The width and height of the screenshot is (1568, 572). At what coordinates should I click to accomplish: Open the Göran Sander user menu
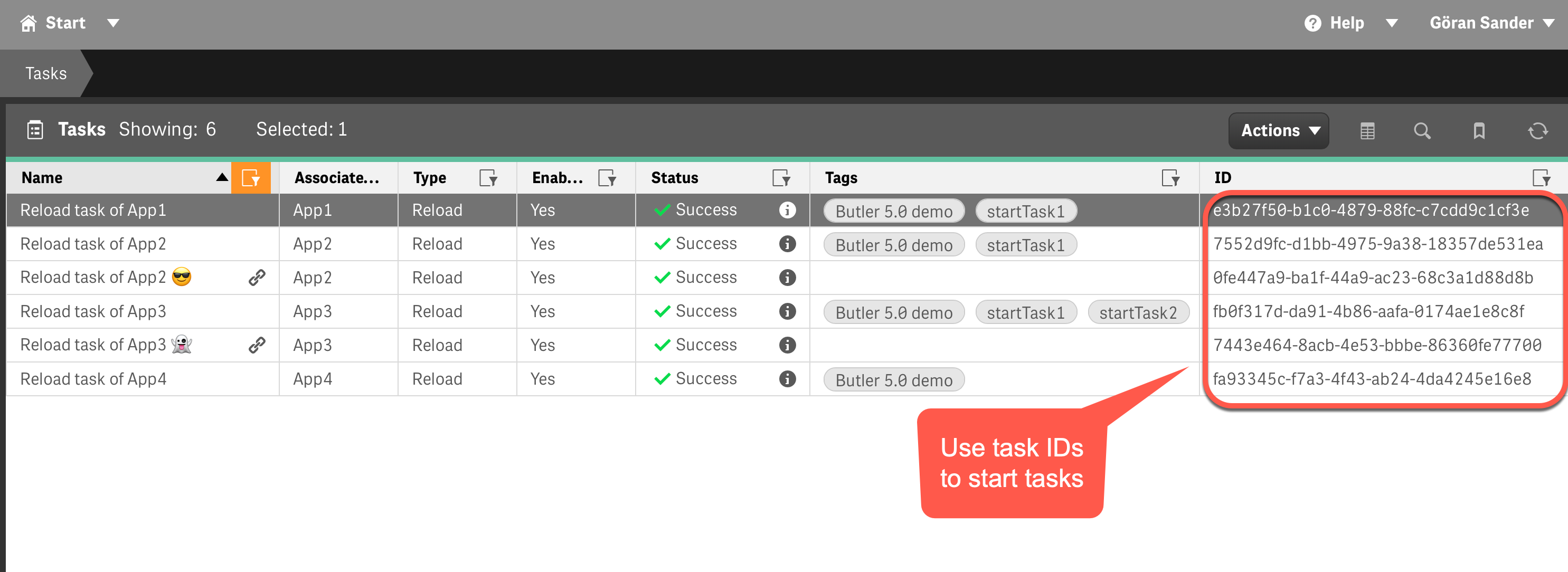point(1491,23)
